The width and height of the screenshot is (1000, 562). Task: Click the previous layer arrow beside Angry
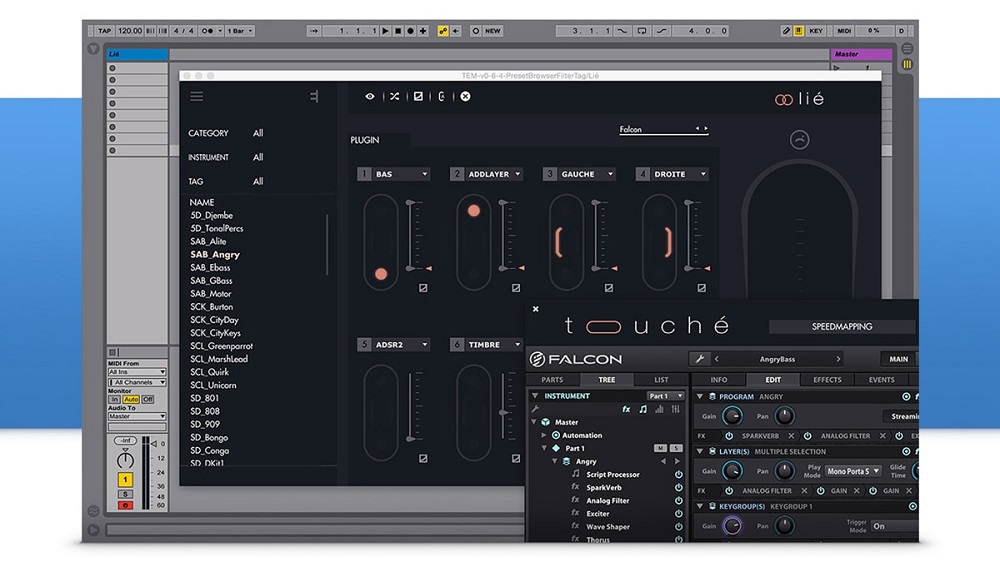[663, 461]
